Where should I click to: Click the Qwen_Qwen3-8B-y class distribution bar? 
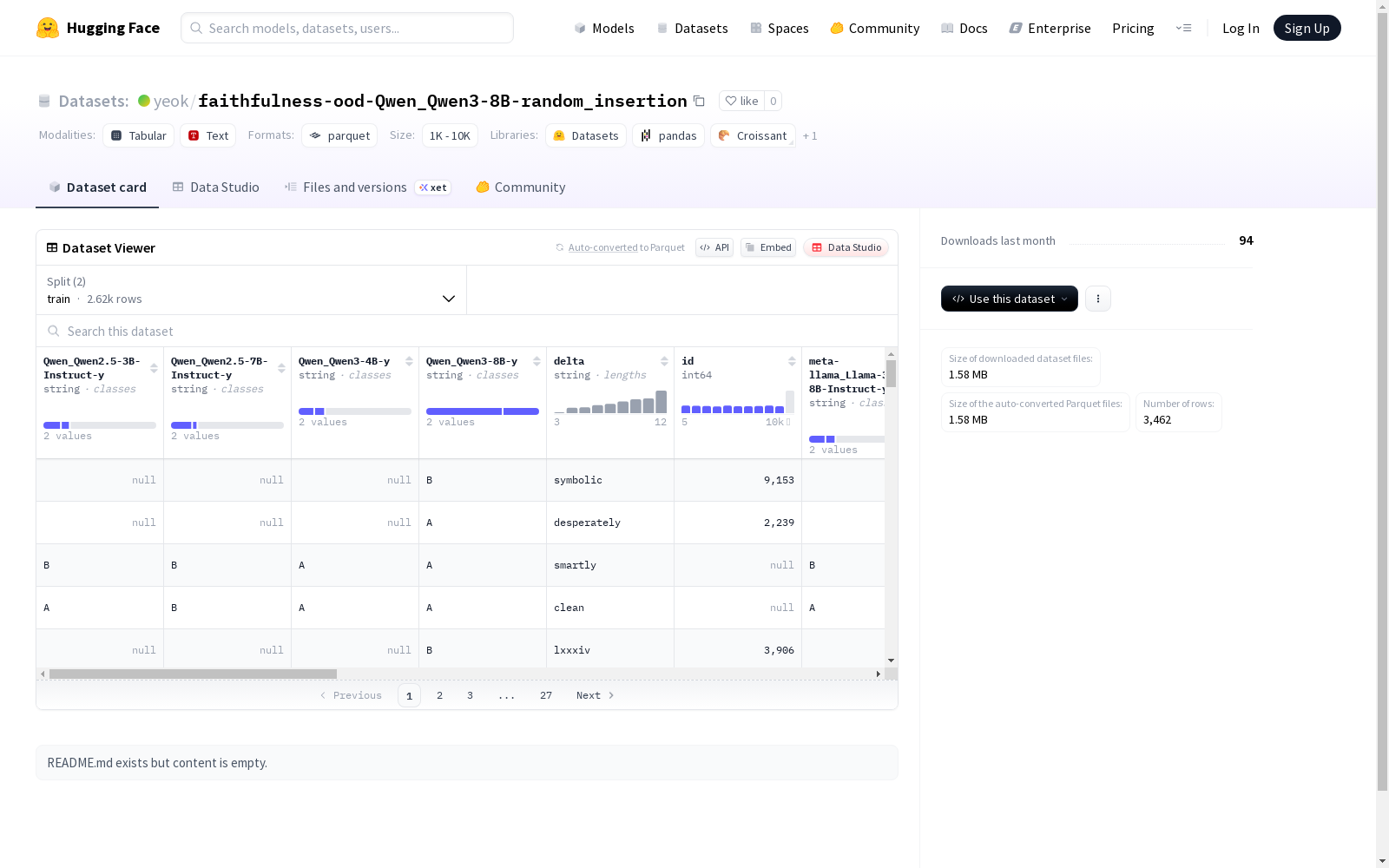(x=483, y=411)
